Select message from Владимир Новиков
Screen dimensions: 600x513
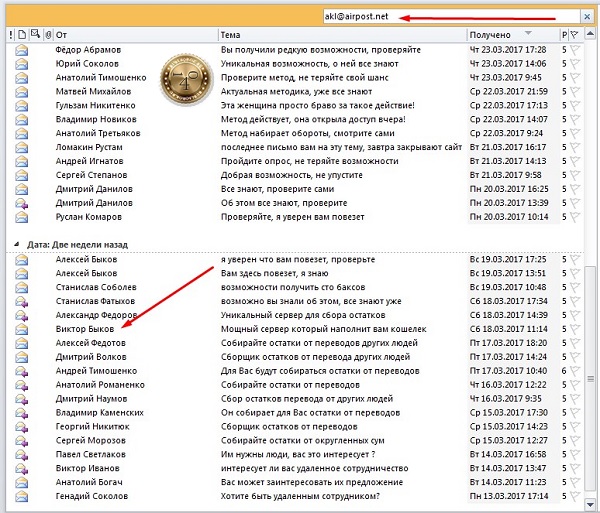pyautogui.click(x=96, y=119)
